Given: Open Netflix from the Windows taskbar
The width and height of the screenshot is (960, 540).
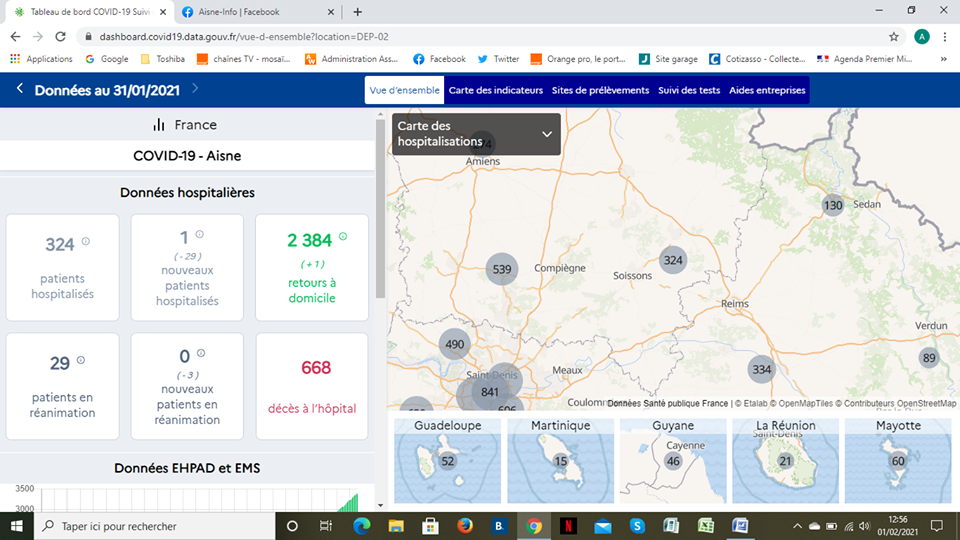Looking at the screenshot, I should pos(568,526).
